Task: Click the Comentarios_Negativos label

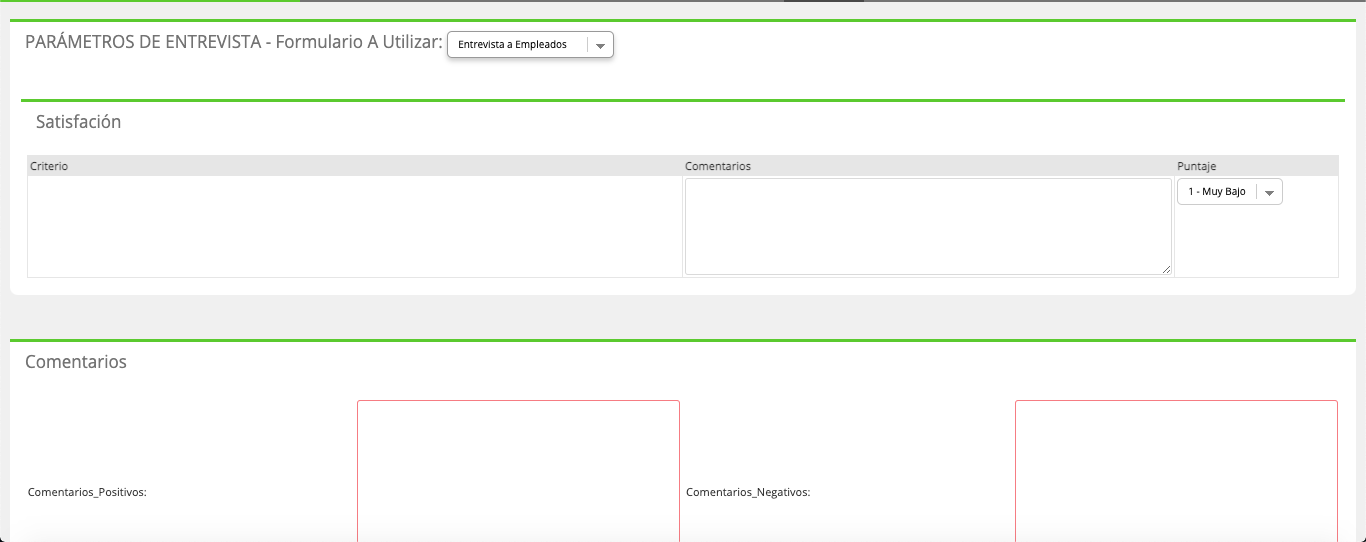Action: click(748, 492)
